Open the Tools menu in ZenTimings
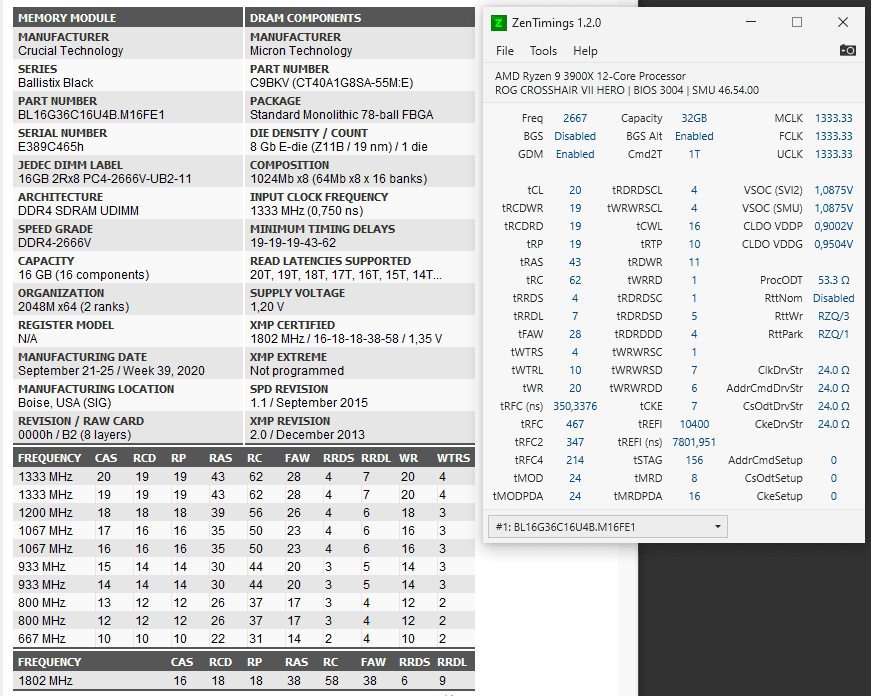 click(543, 51)
